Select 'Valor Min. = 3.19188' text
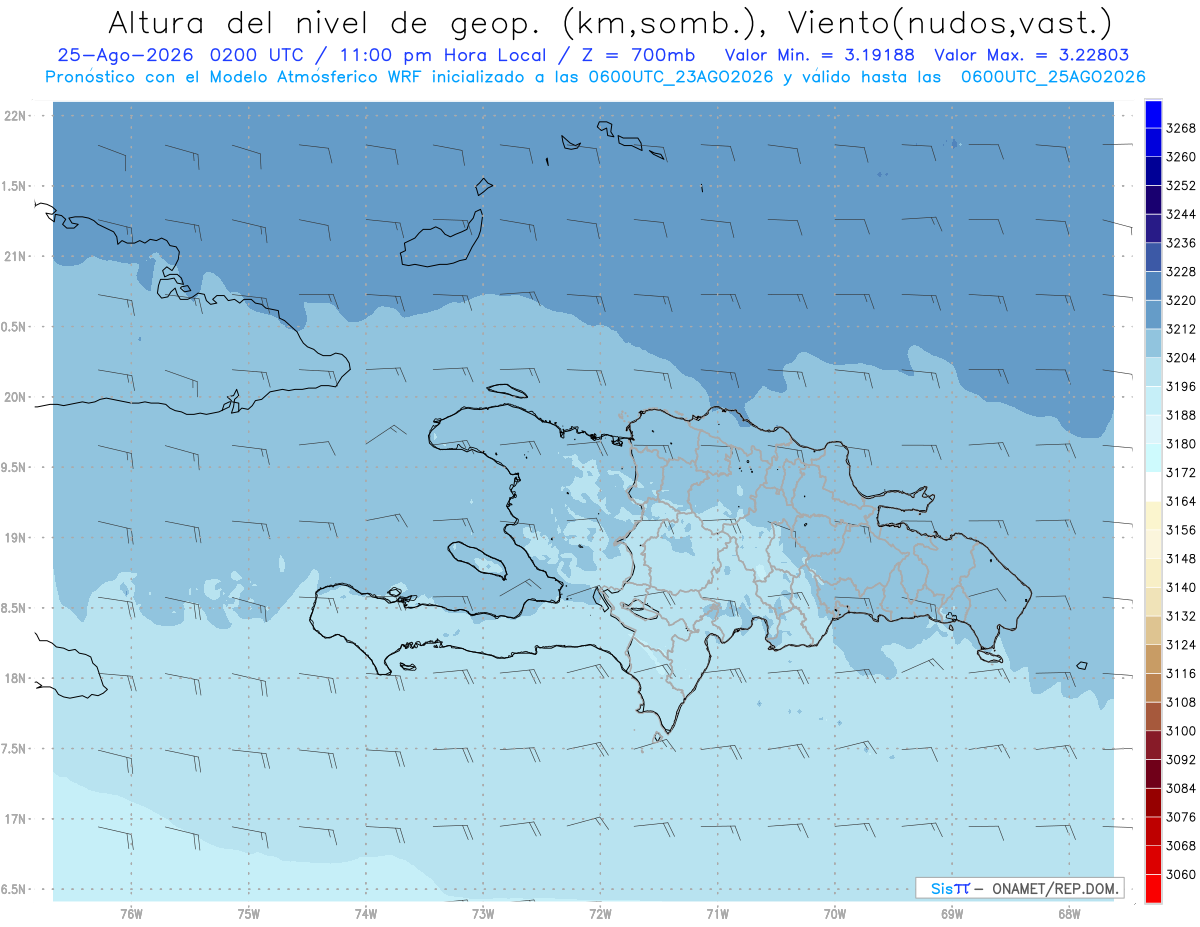 [x=819, y=56]
